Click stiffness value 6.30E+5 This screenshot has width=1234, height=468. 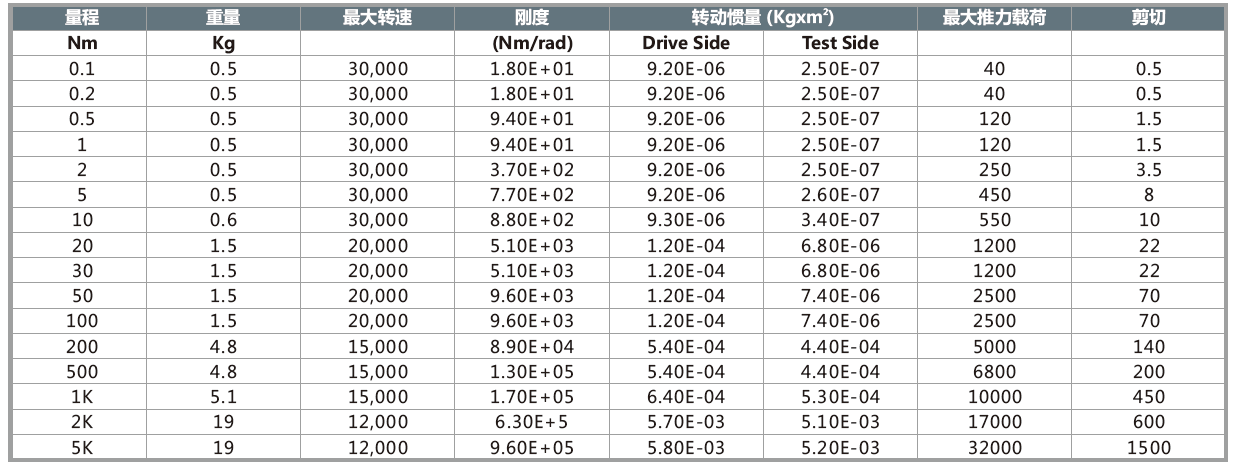[x=531, y=423]
